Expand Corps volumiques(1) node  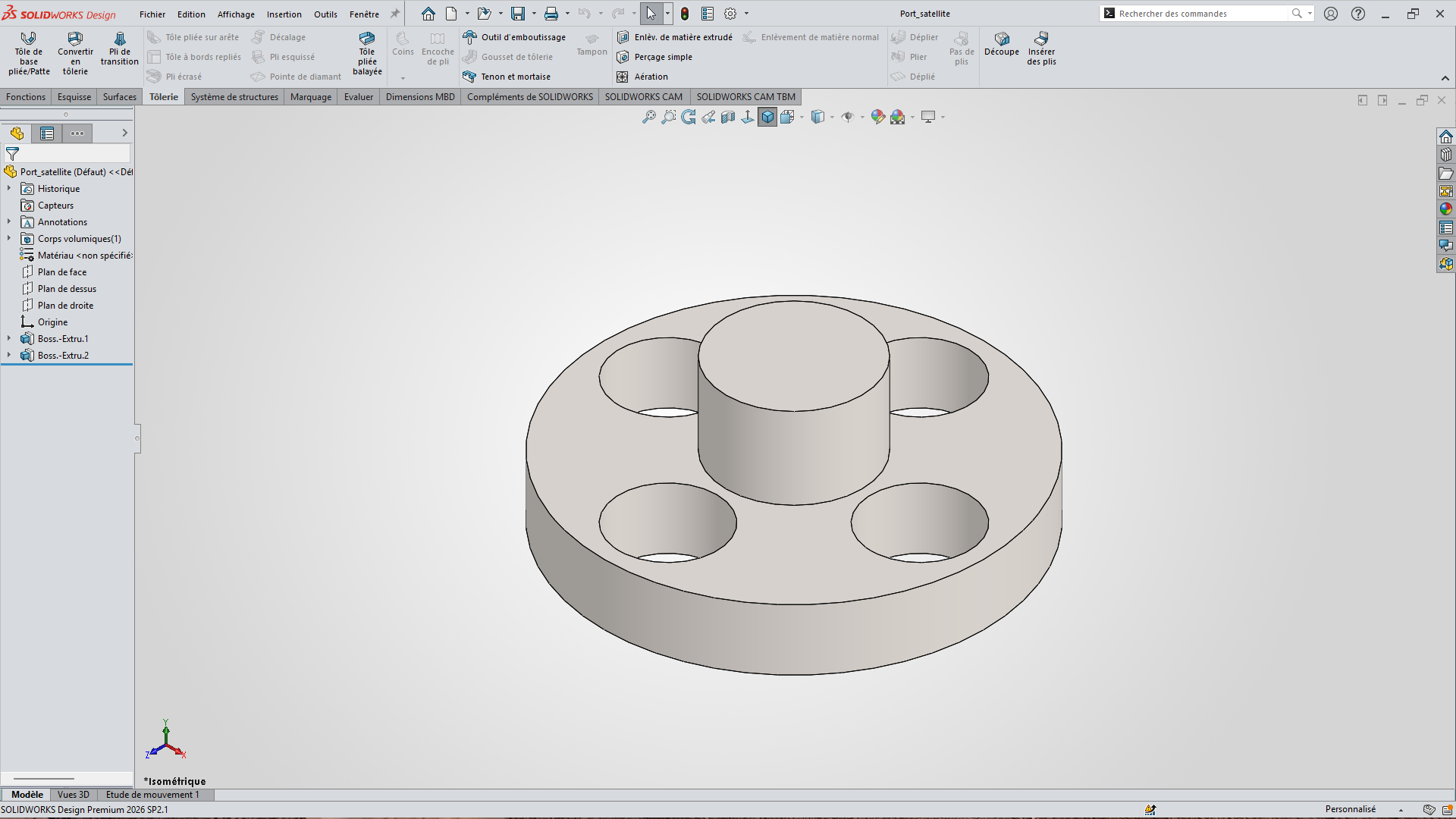pyautogui.click(x=9, y=238)
